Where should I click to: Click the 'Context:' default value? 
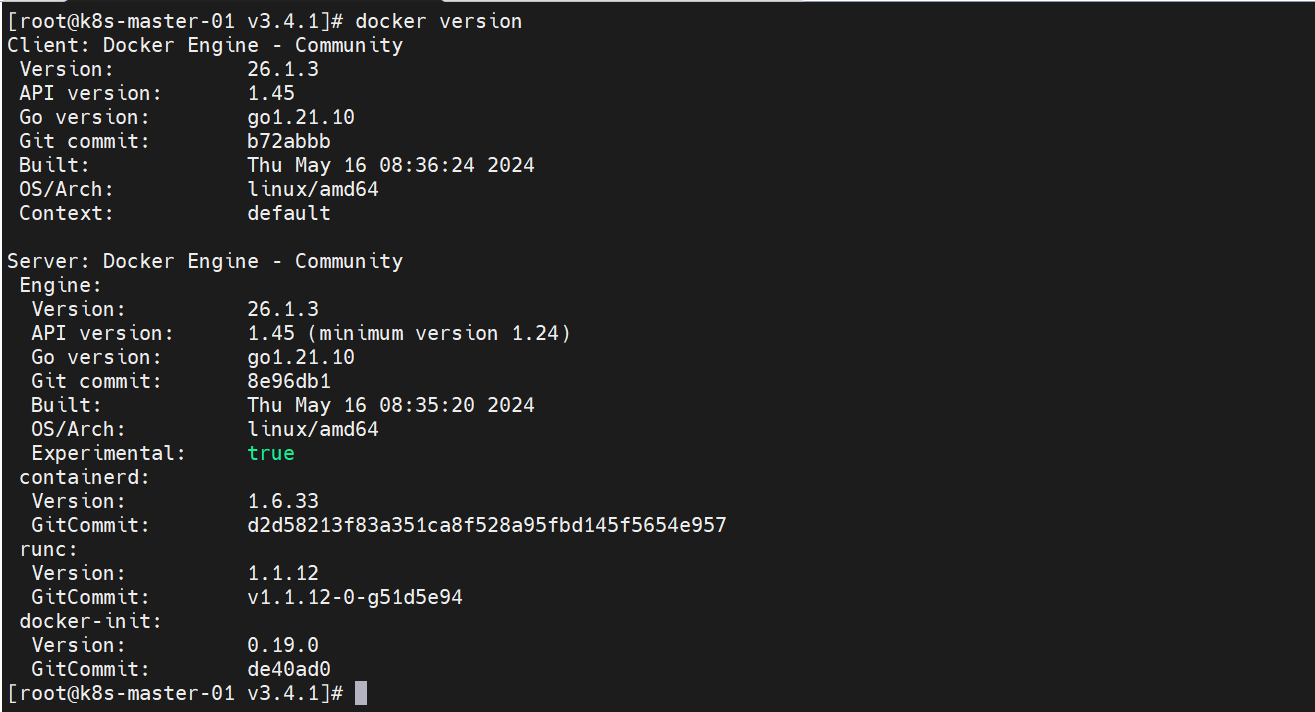point(289,213)
